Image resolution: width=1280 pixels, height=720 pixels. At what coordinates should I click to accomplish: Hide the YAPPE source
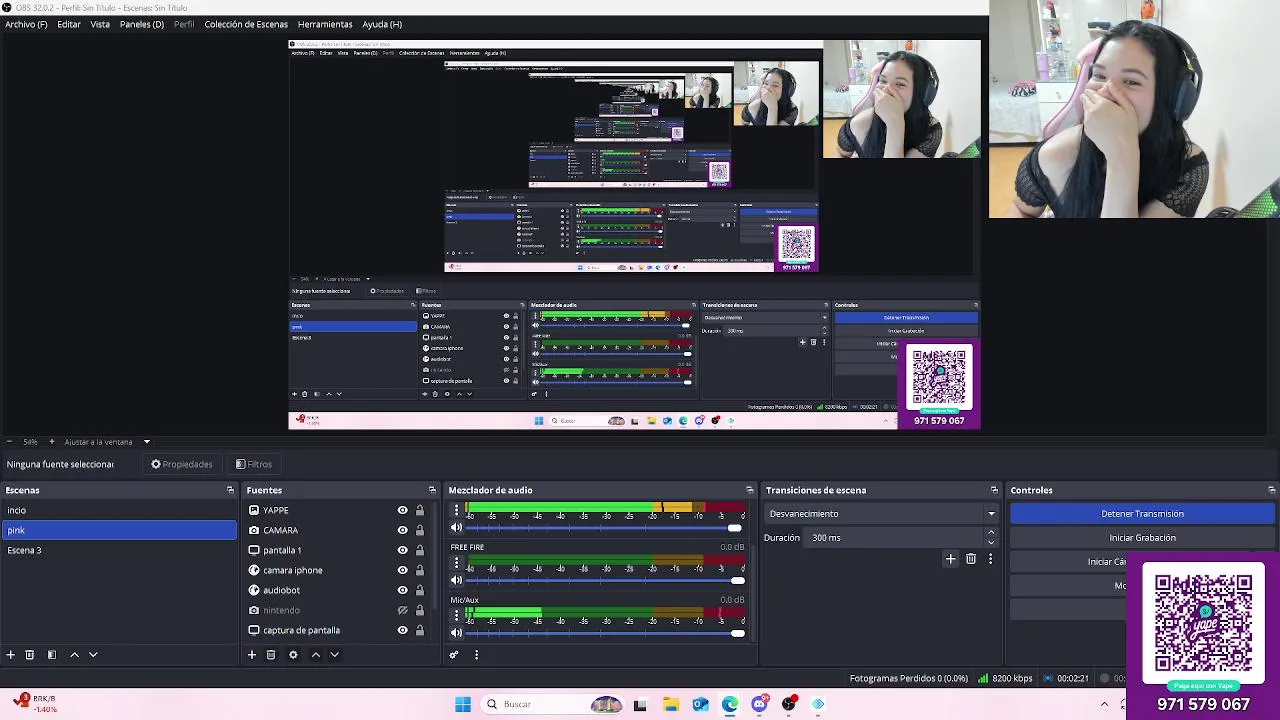click(403, 510)
